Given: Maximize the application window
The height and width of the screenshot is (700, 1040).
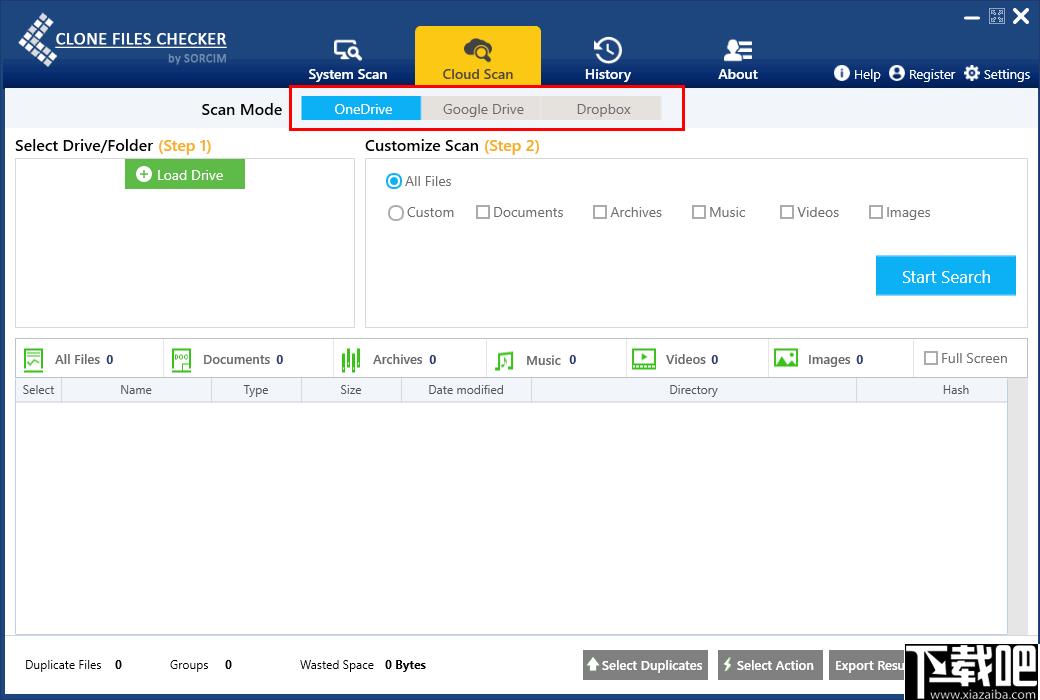Looking at the screenshot, I should coord(996,17).
